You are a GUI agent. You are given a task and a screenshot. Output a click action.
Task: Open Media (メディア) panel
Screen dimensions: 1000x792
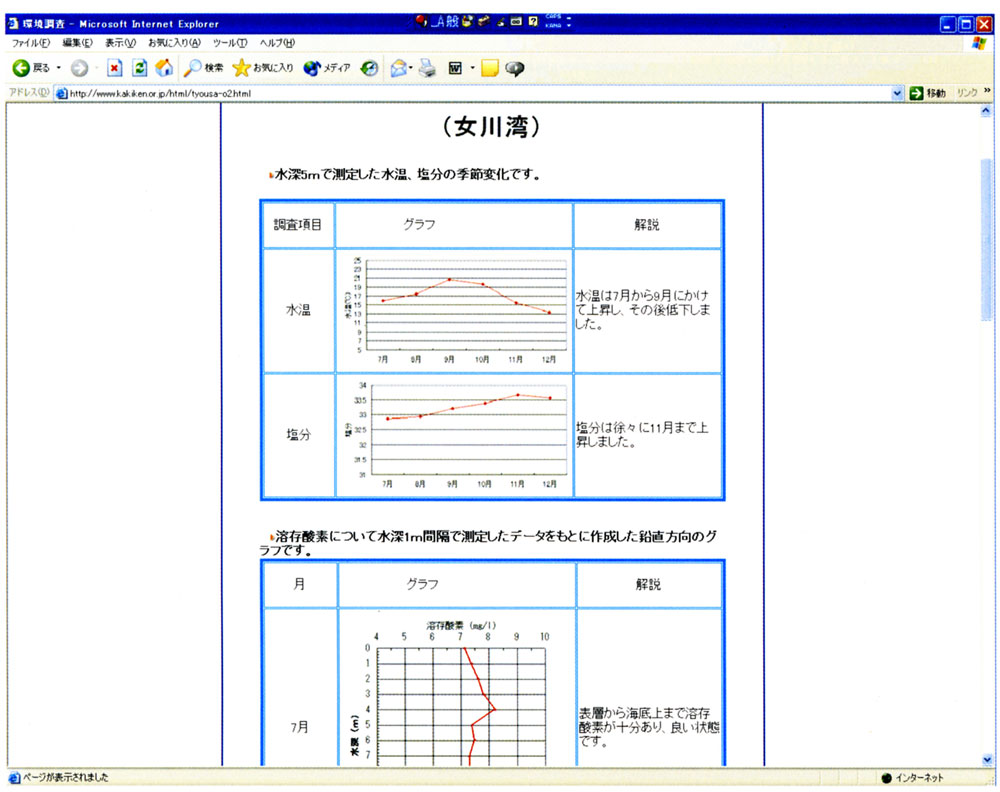pos(327,68)
